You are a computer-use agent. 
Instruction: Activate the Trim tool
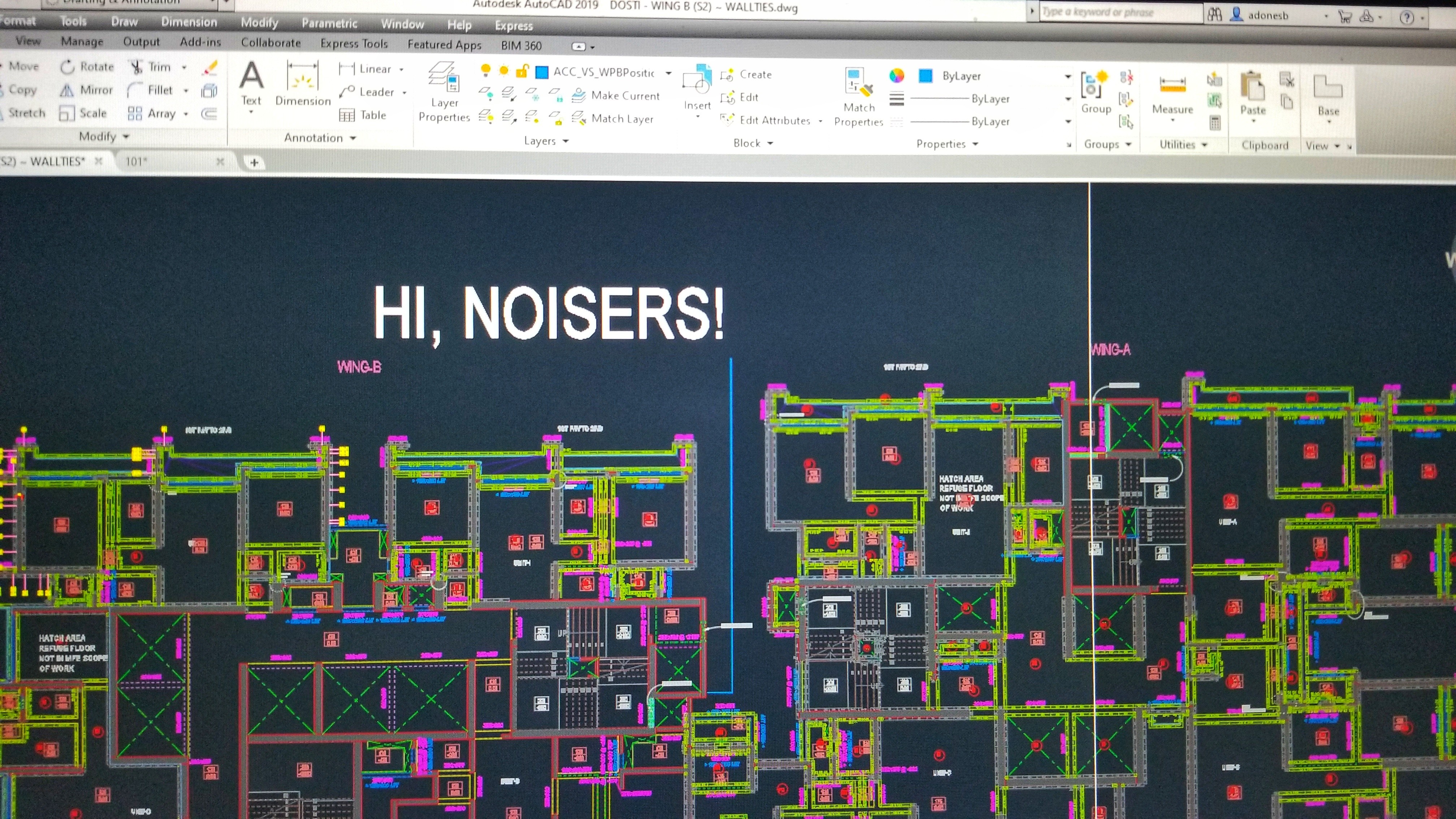tap(151, 67)
